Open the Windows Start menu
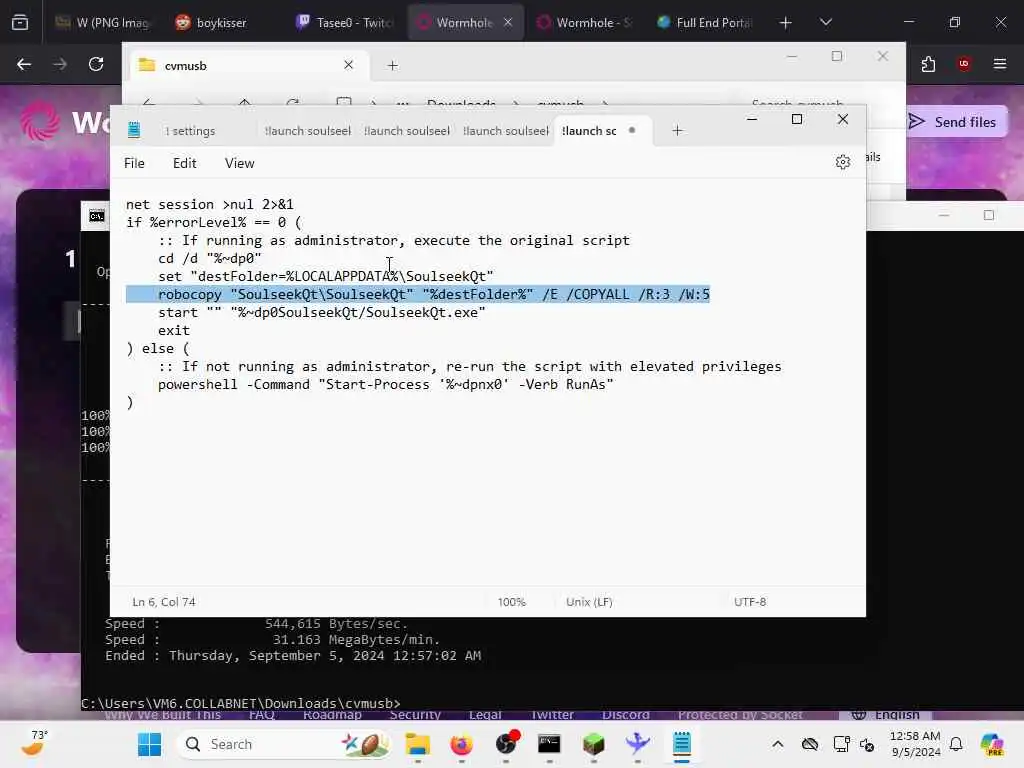Screen dimensions: 1024x768 [x=149, y=744]
